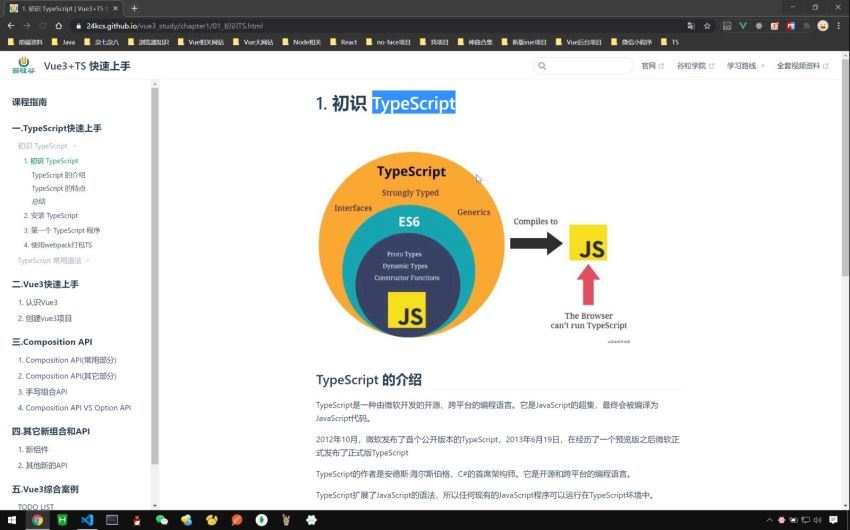Click the search magnifier icon in header
The image size is (850, 530).
click(x=542, y=66)
